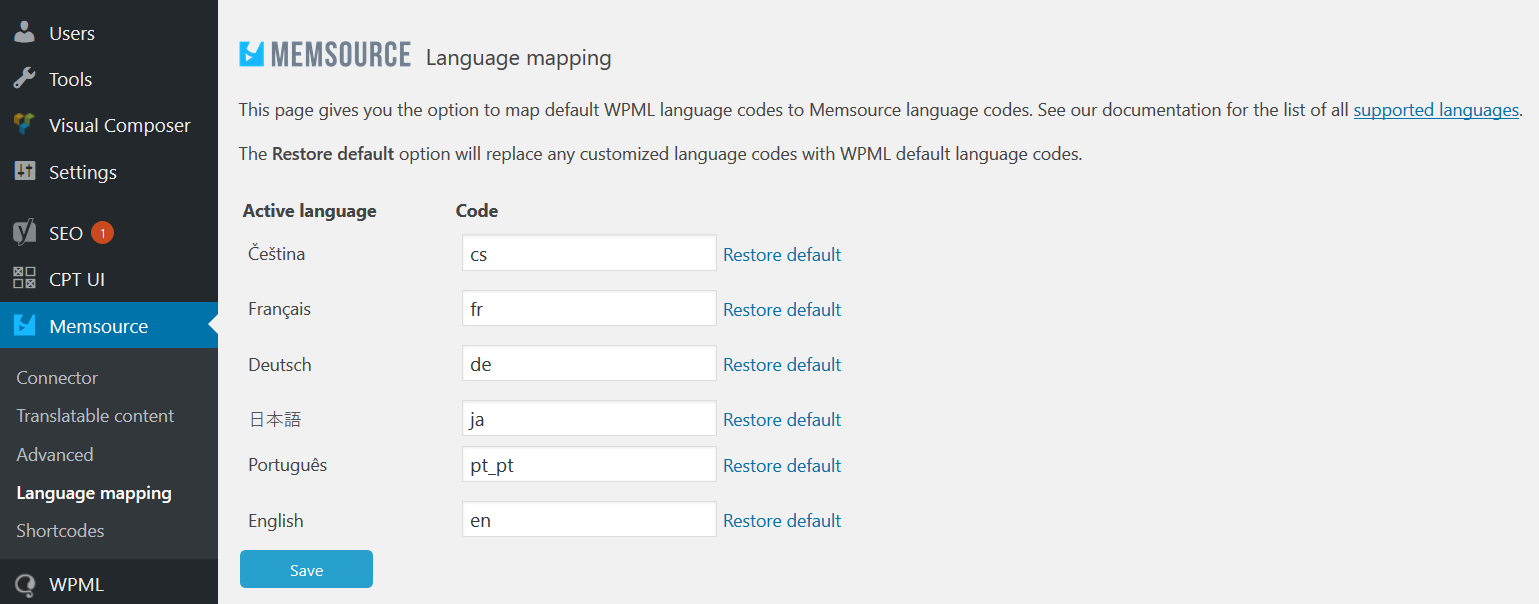Focus the Deutsch code field
Screen dimensions: 1539x604
coord(589,363)
